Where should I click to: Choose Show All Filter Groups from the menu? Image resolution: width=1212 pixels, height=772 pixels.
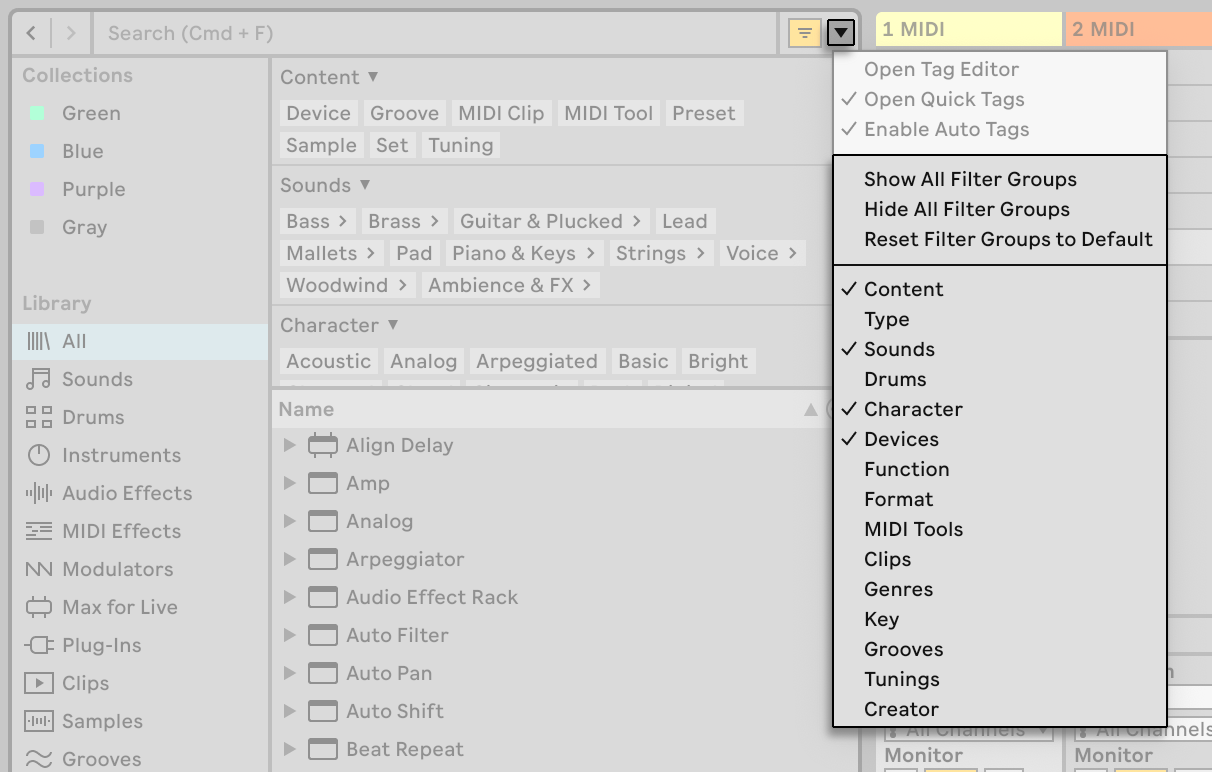970,179
